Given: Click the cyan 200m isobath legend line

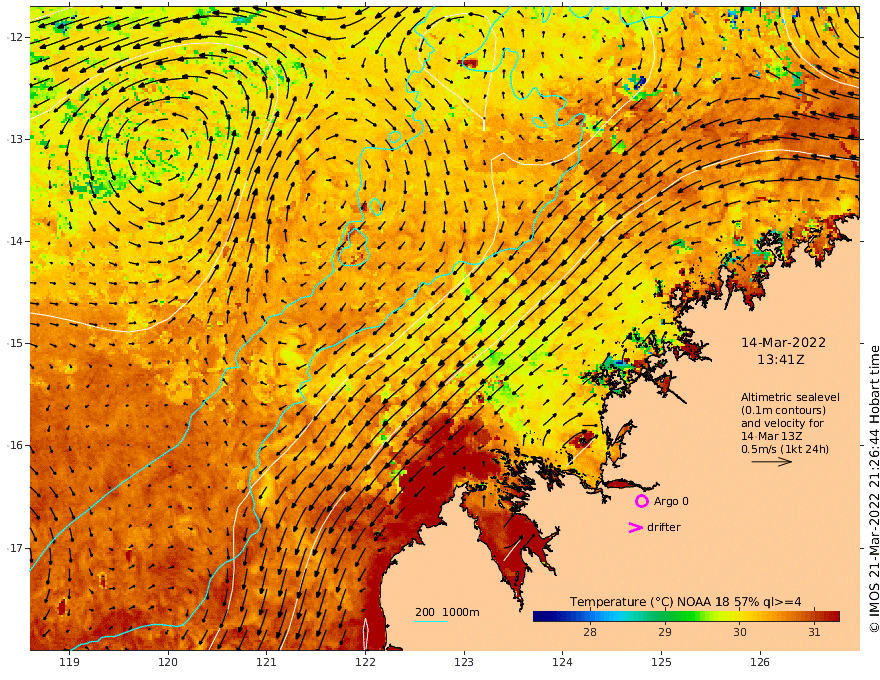Looking at the screenshot, I should click(431, 621).
